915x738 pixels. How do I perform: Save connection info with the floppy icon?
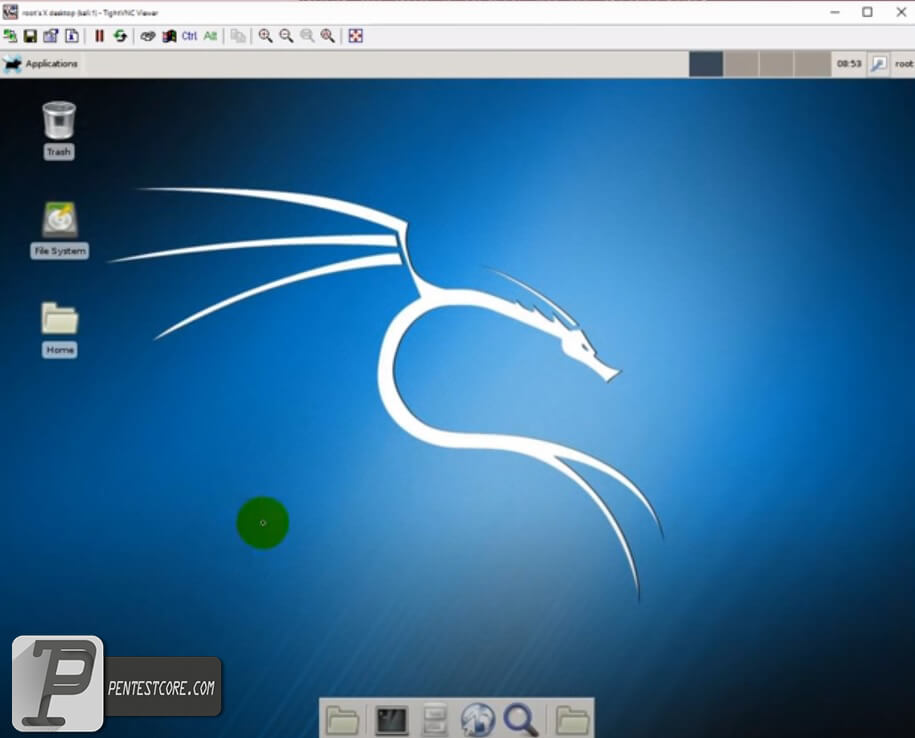pos(30,36)
